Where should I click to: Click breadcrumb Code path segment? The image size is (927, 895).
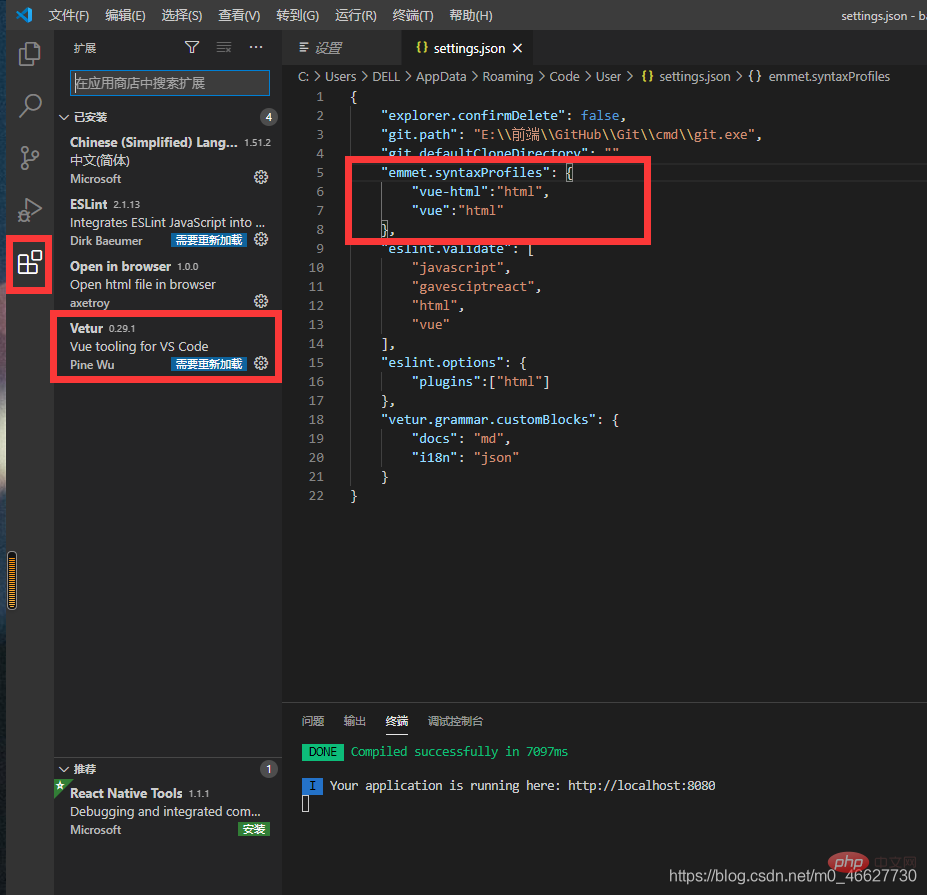565,77
